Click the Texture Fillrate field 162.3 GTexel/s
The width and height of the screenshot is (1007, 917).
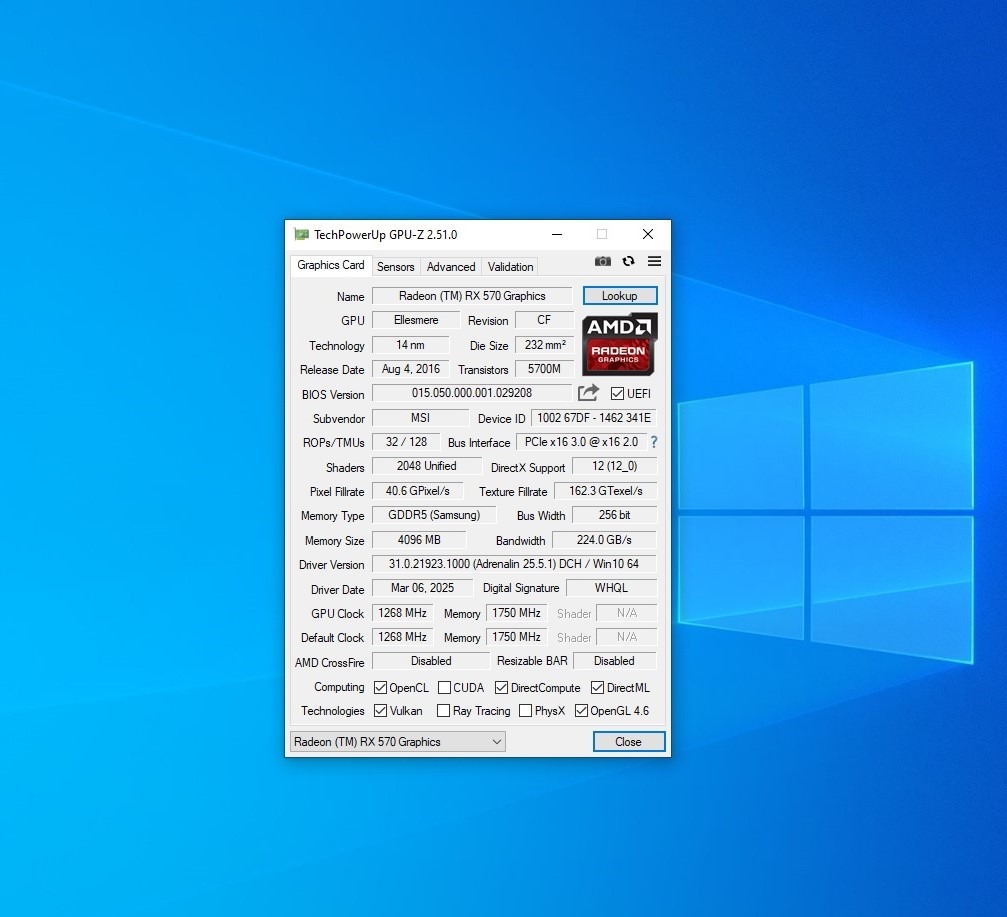click(606, 491)
